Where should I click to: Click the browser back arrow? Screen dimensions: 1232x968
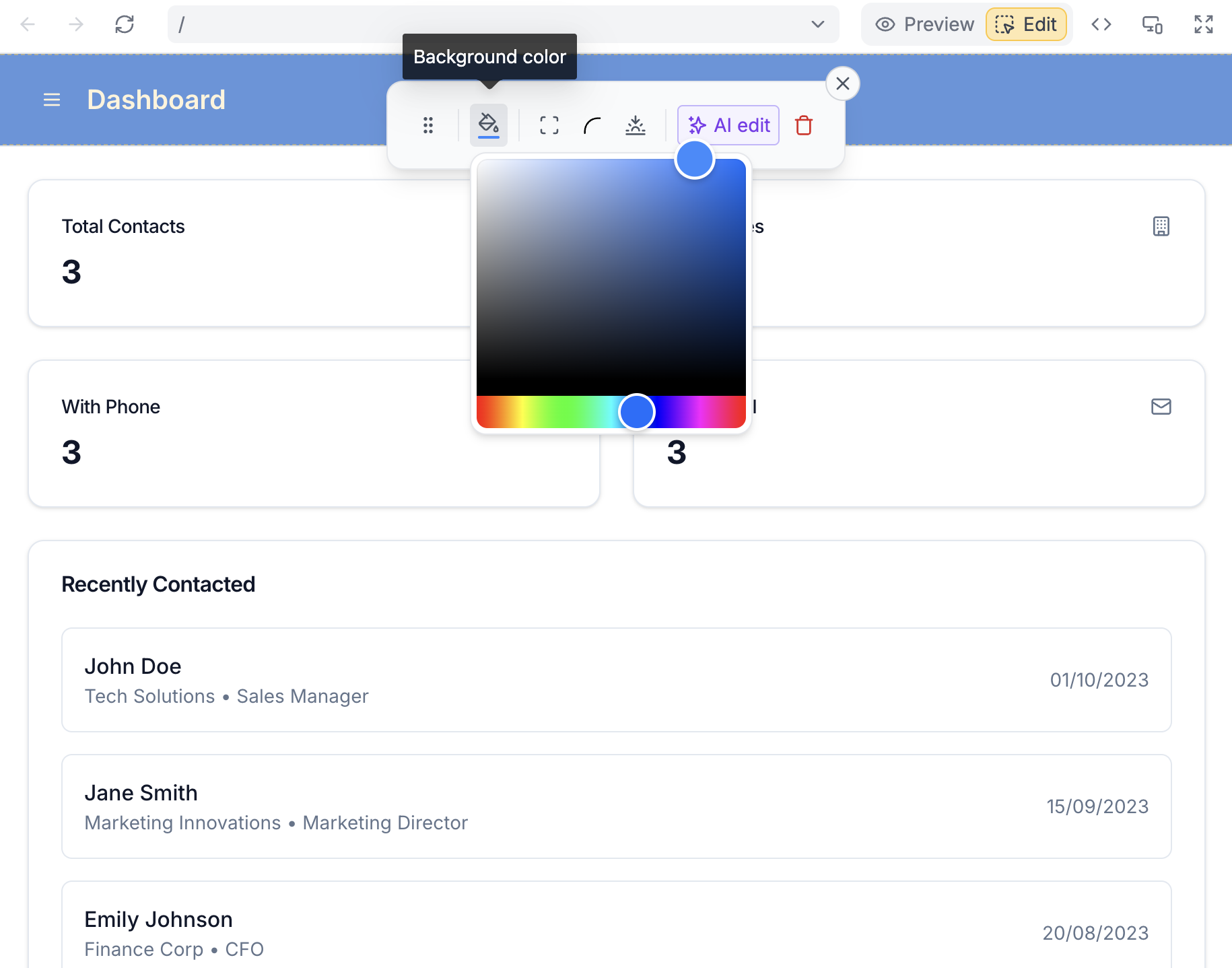click(28, 25)
